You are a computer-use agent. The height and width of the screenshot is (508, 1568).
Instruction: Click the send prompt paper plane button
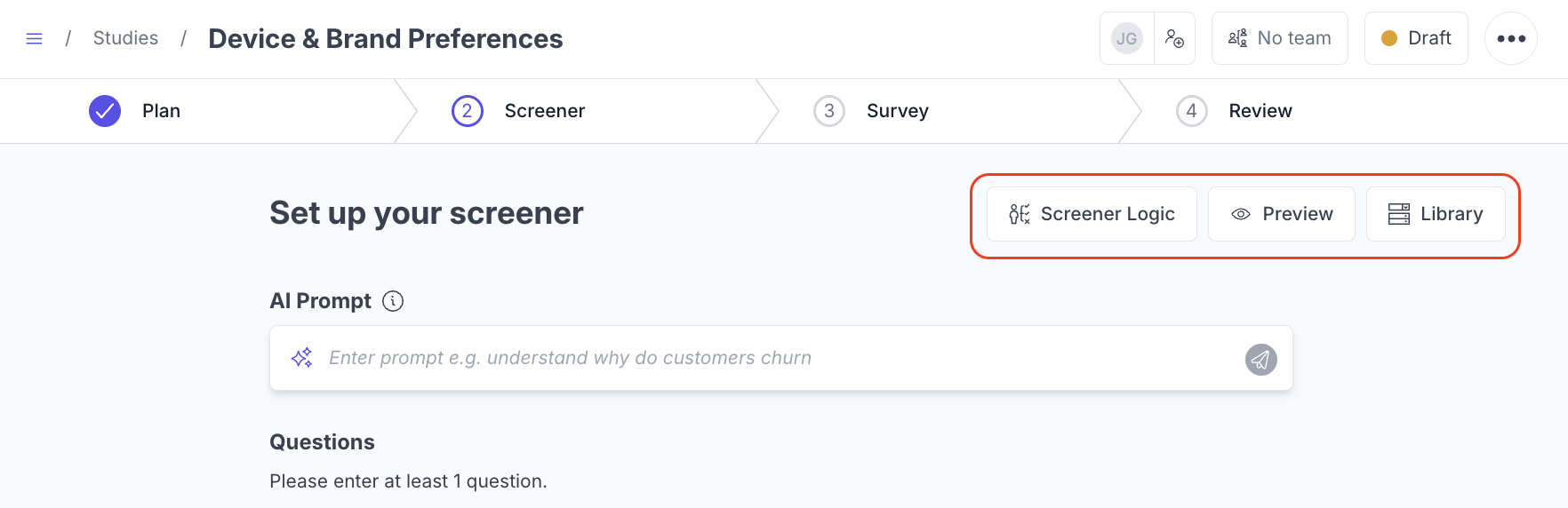[x=1260, y=359]
